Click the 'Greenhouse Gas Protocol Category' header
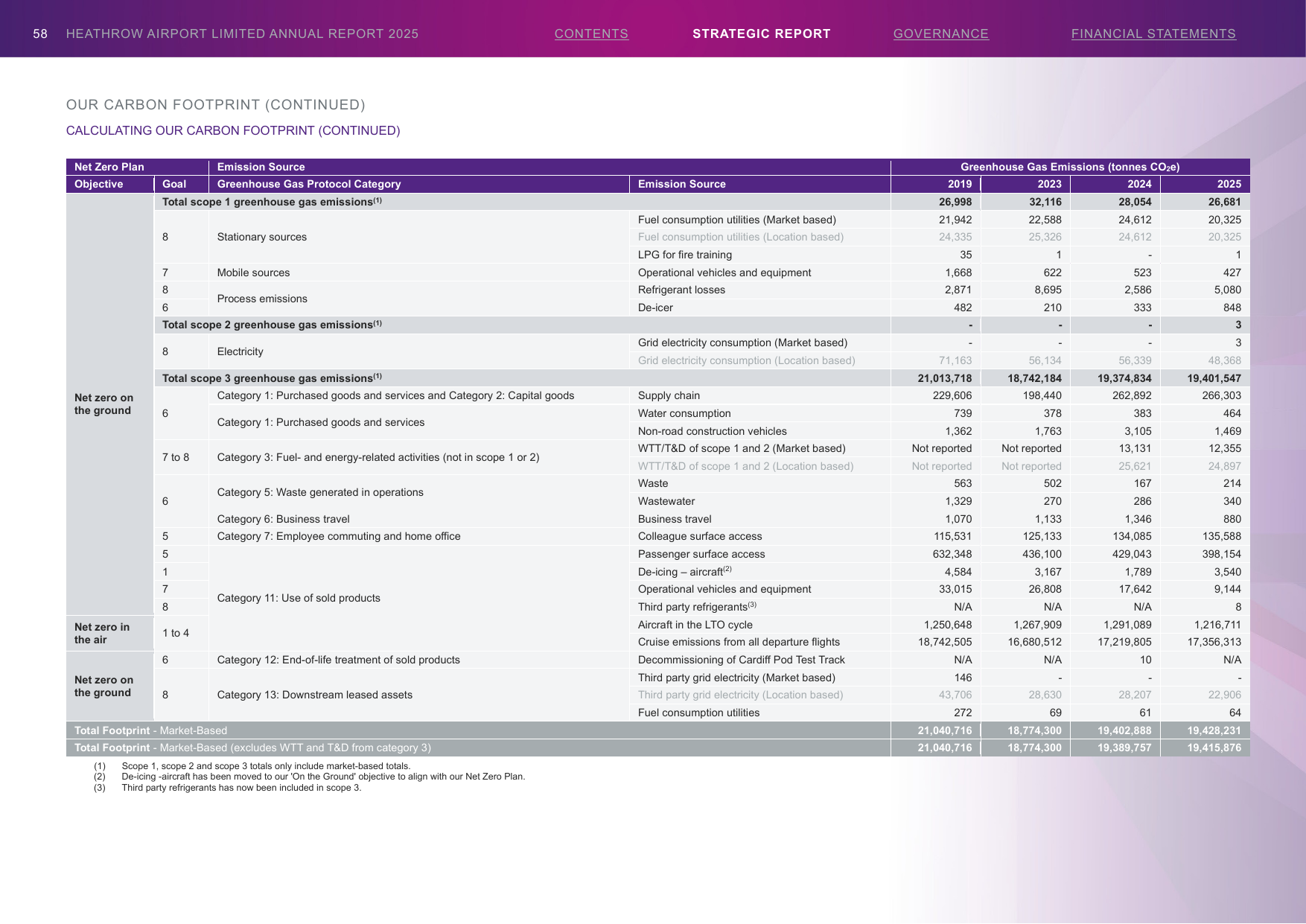1306x924 pixels. click(309, 184)
